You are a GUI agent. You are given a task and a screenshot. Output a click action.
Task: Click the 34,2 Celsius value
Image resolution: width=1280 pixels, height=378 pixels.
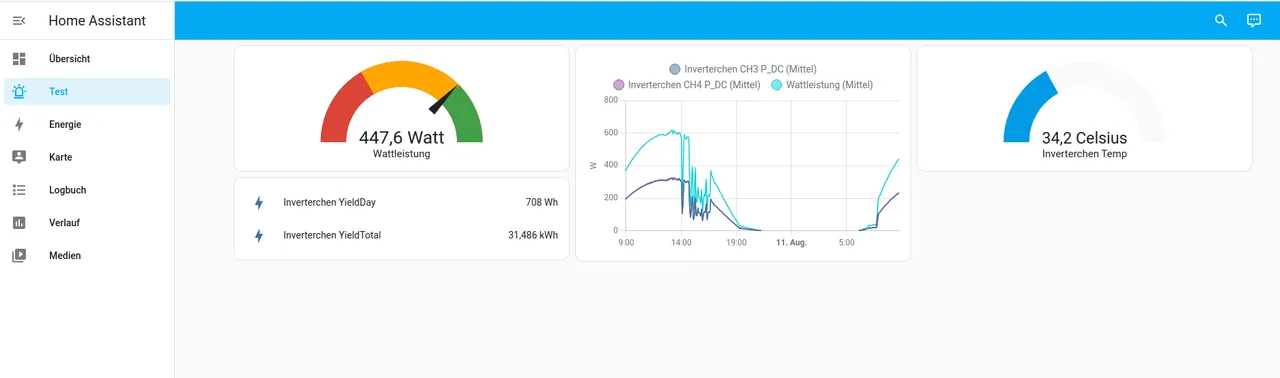click(x=1084, y=138)
